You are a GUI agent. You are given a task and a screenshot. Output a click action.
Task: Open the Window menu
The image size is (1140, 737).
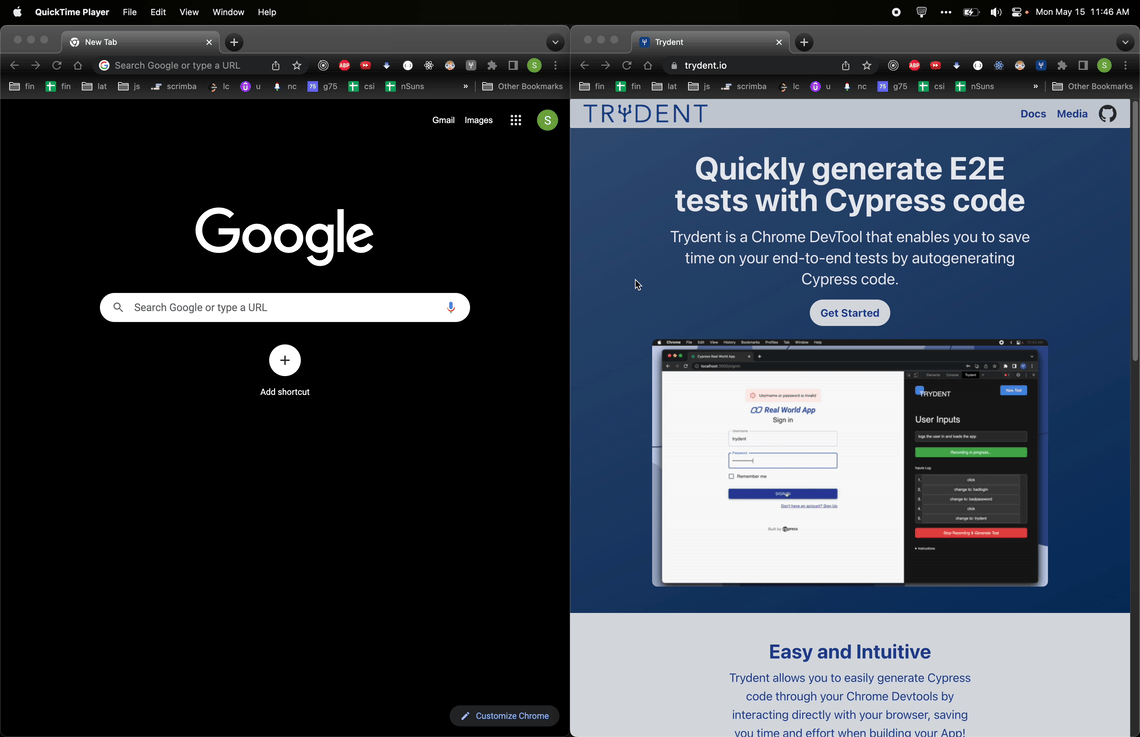click(228, 12)
